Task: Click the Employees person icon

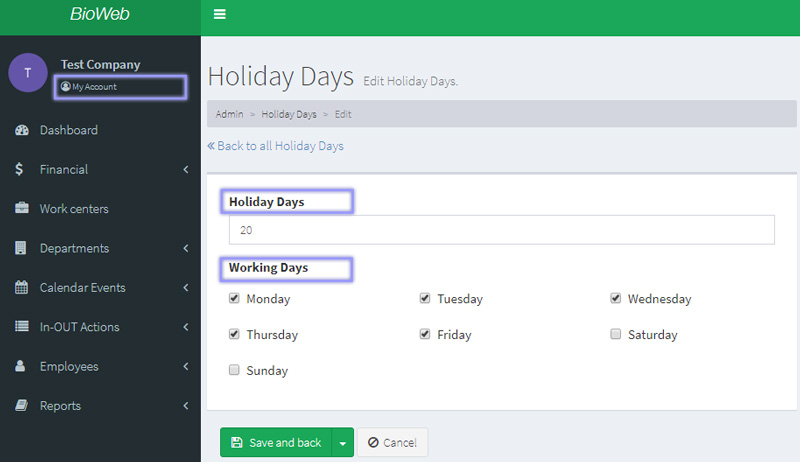Action: coord(20,366)
